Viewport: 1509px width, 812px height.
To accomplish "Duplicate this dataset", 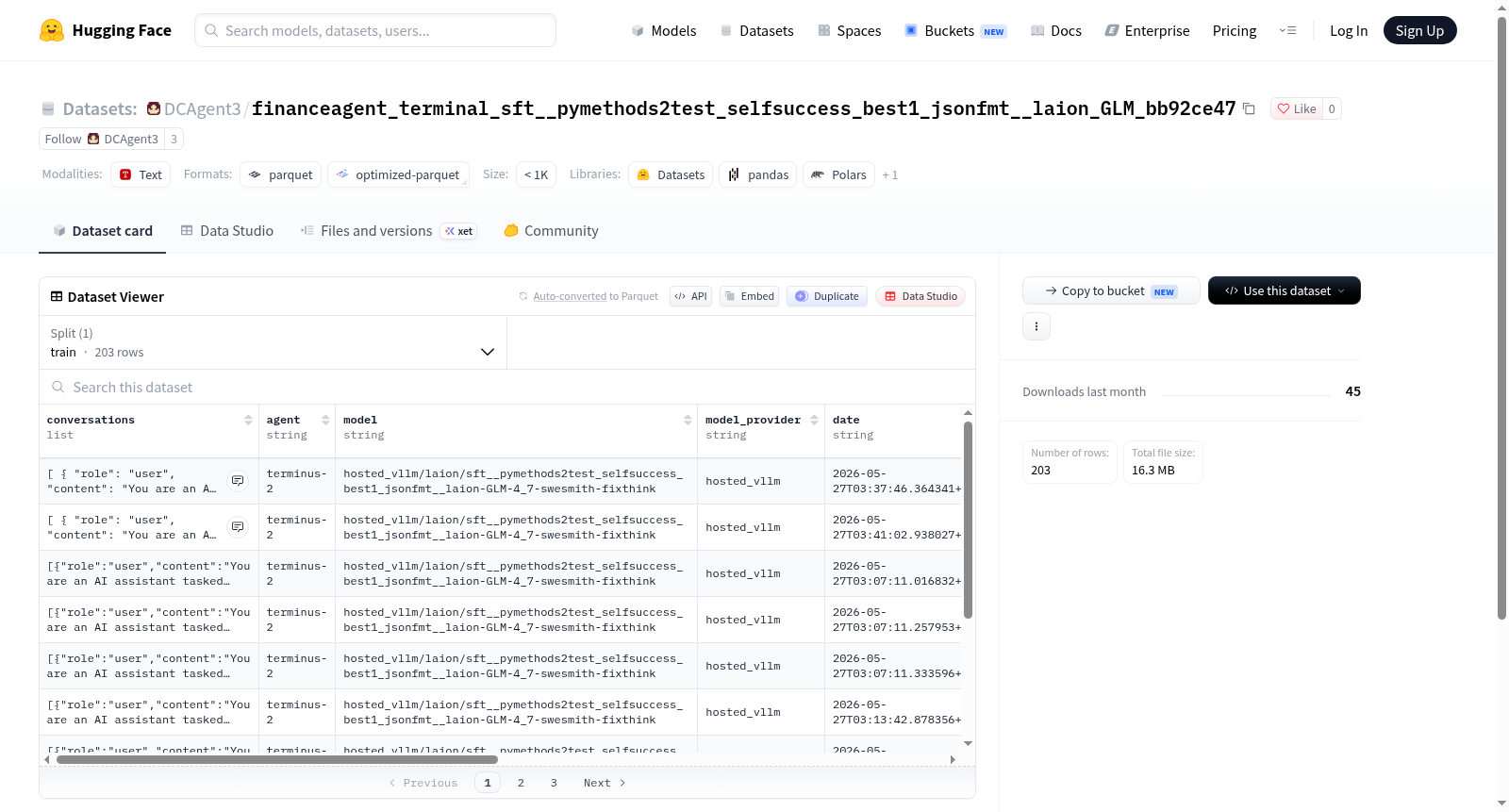I will click(827, 296).
